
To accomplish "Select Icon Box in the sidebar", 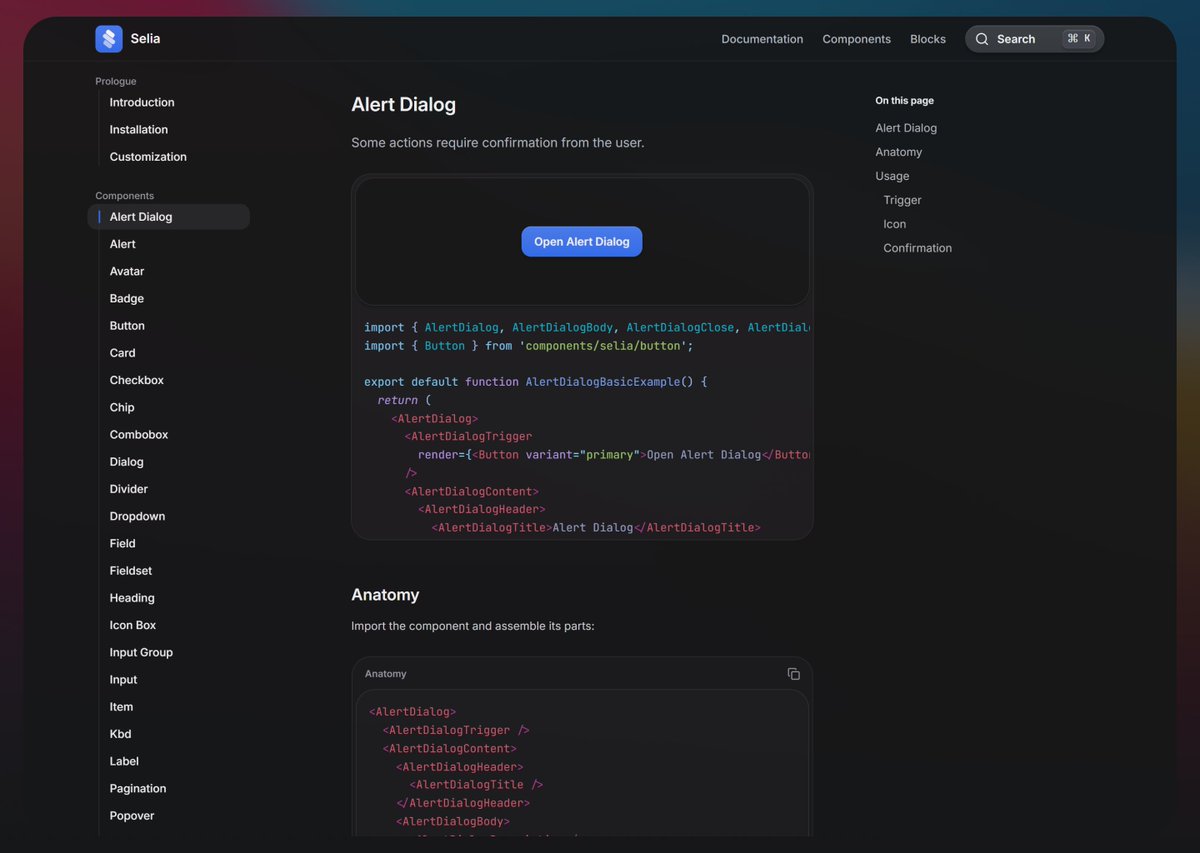I will pos(133,625).
